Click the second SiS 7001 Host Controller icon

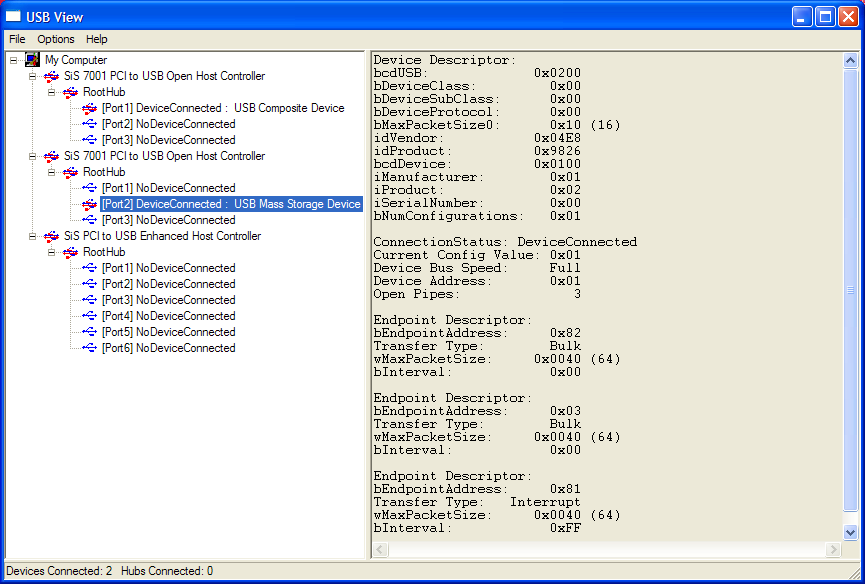[x=49, y=155]
